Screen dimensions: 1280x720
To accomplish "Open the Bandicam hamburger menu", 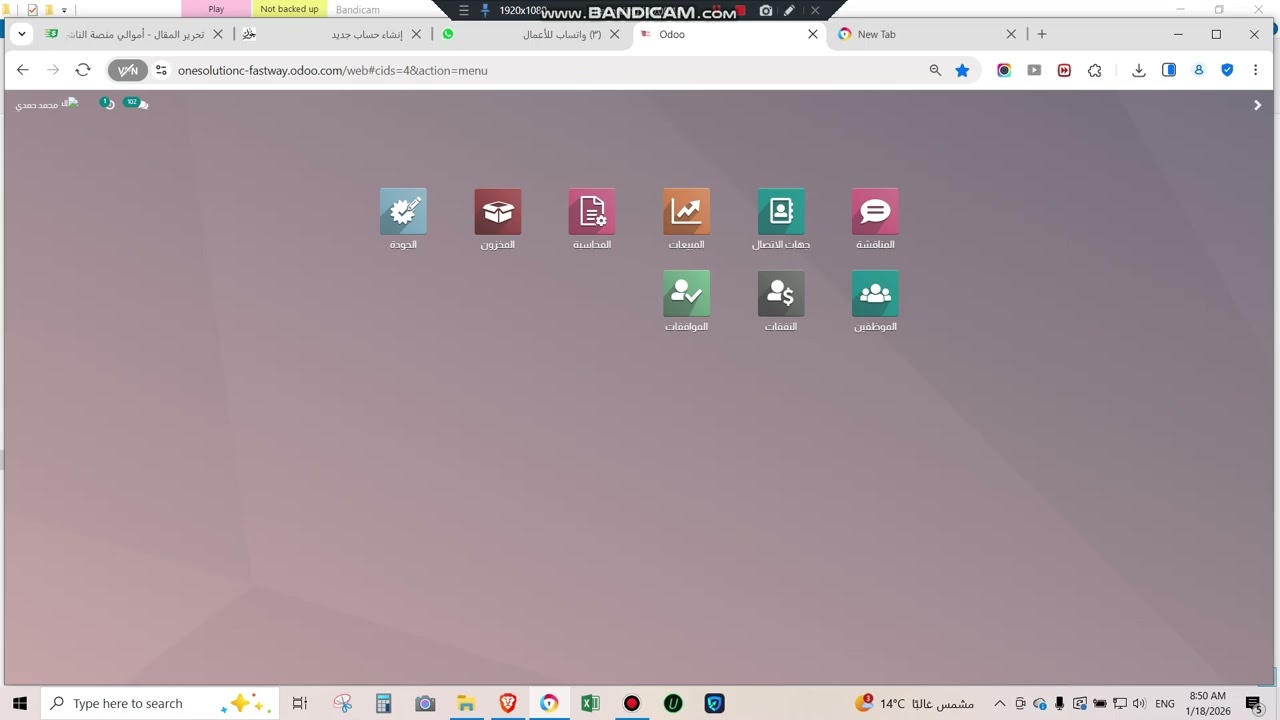I will 464,10.
